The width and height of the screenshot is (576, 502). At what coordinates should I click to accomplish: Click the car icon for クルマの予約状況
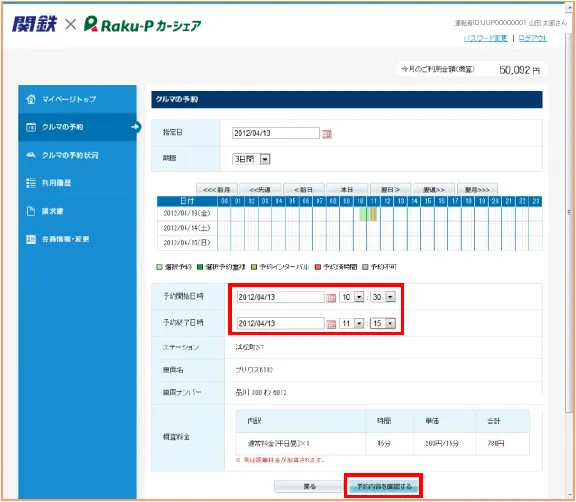coord(31,155)
